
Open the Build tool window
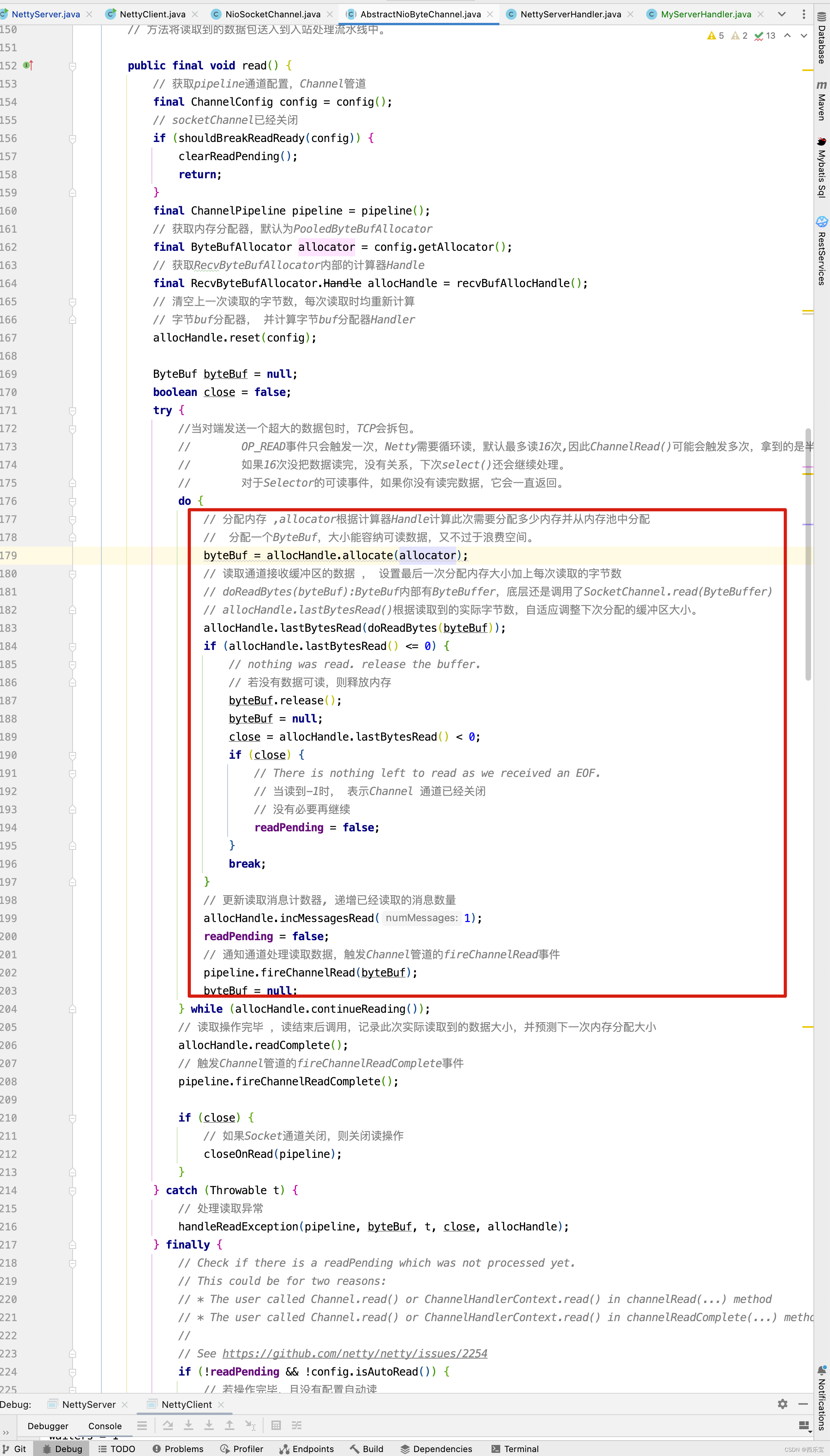pos(366,1449)
